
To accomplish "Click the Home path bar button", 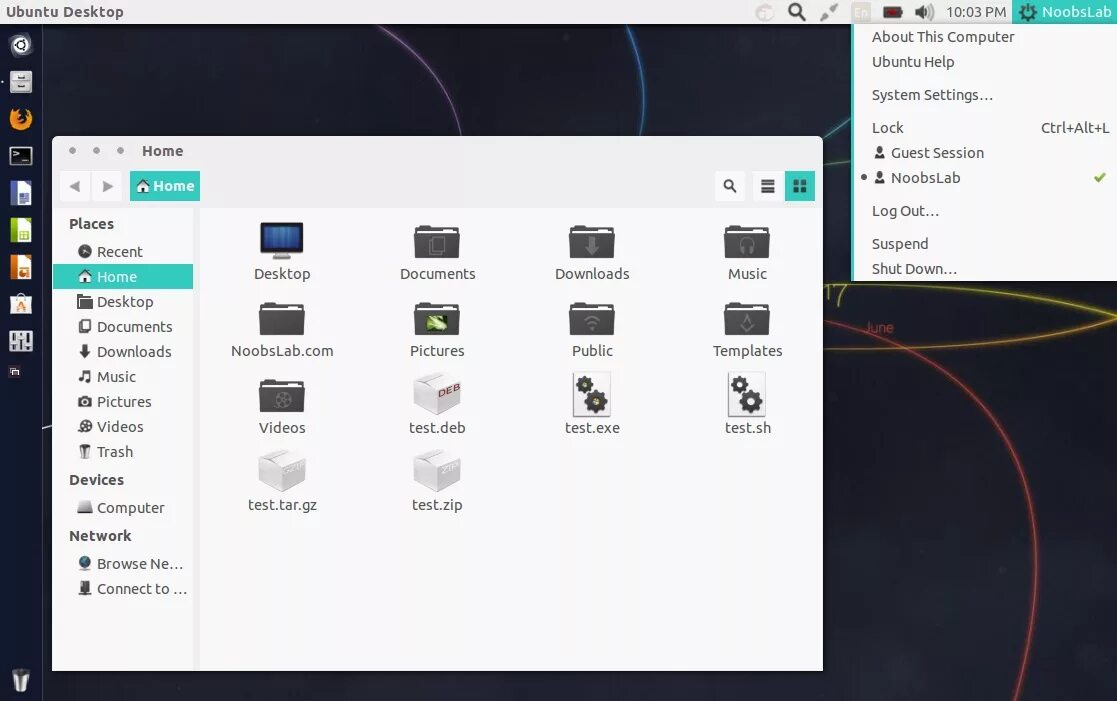I will [165, 186].
